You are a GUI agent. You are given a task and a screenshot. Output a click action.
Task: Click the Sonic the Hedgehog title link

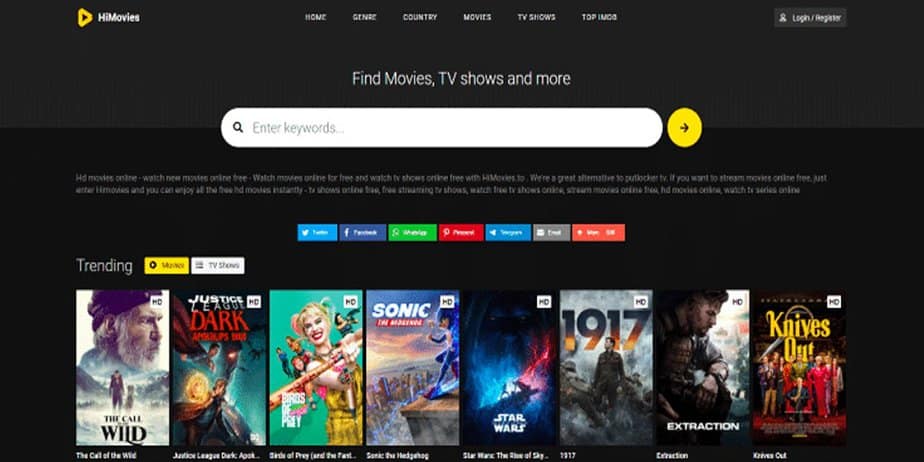399,456
